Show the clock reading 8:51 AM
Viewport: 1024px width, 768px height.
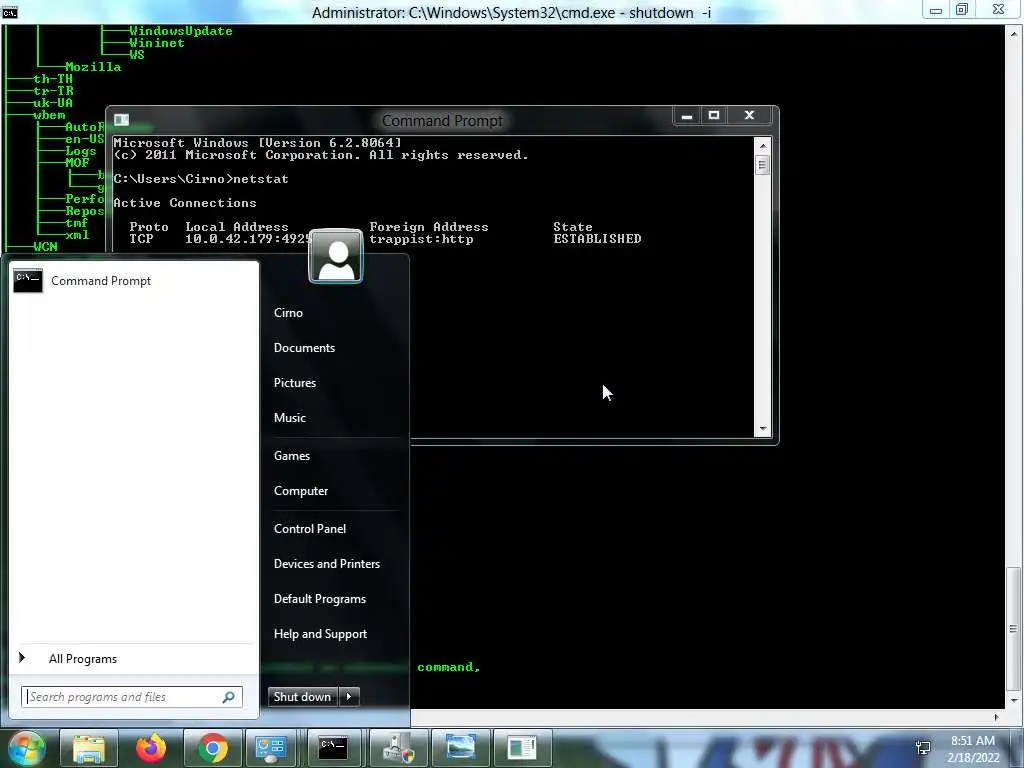pyautogui.click(x=973, y=741)
